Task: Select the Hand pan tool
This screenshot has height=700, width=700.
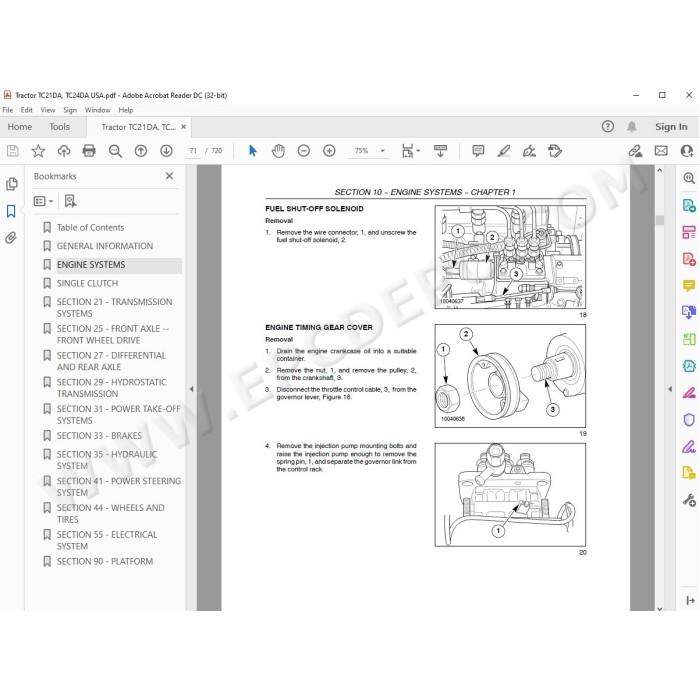Action: coord(278,151)
